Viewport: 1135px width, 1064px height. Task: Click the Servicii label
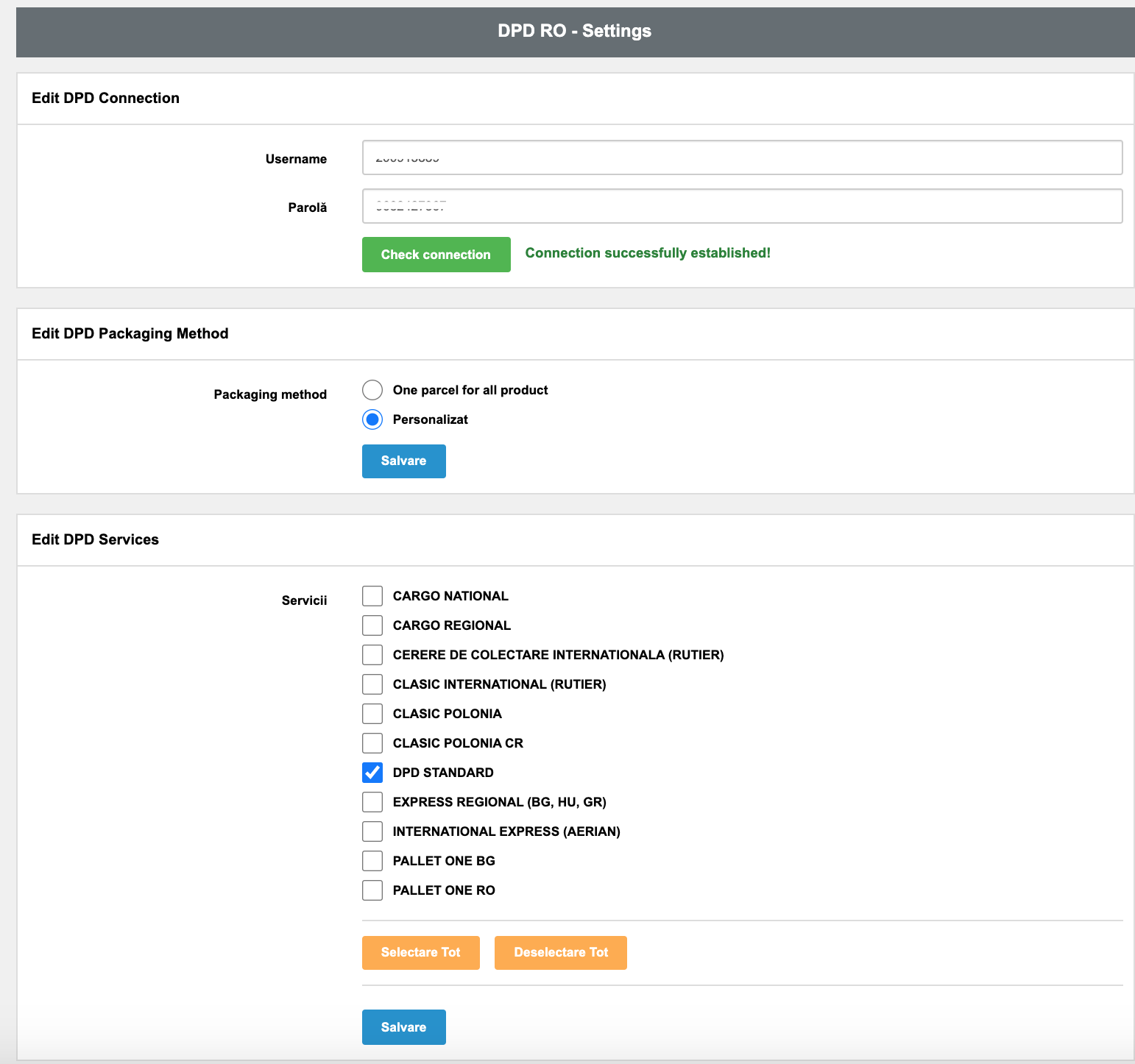[304, 600]
